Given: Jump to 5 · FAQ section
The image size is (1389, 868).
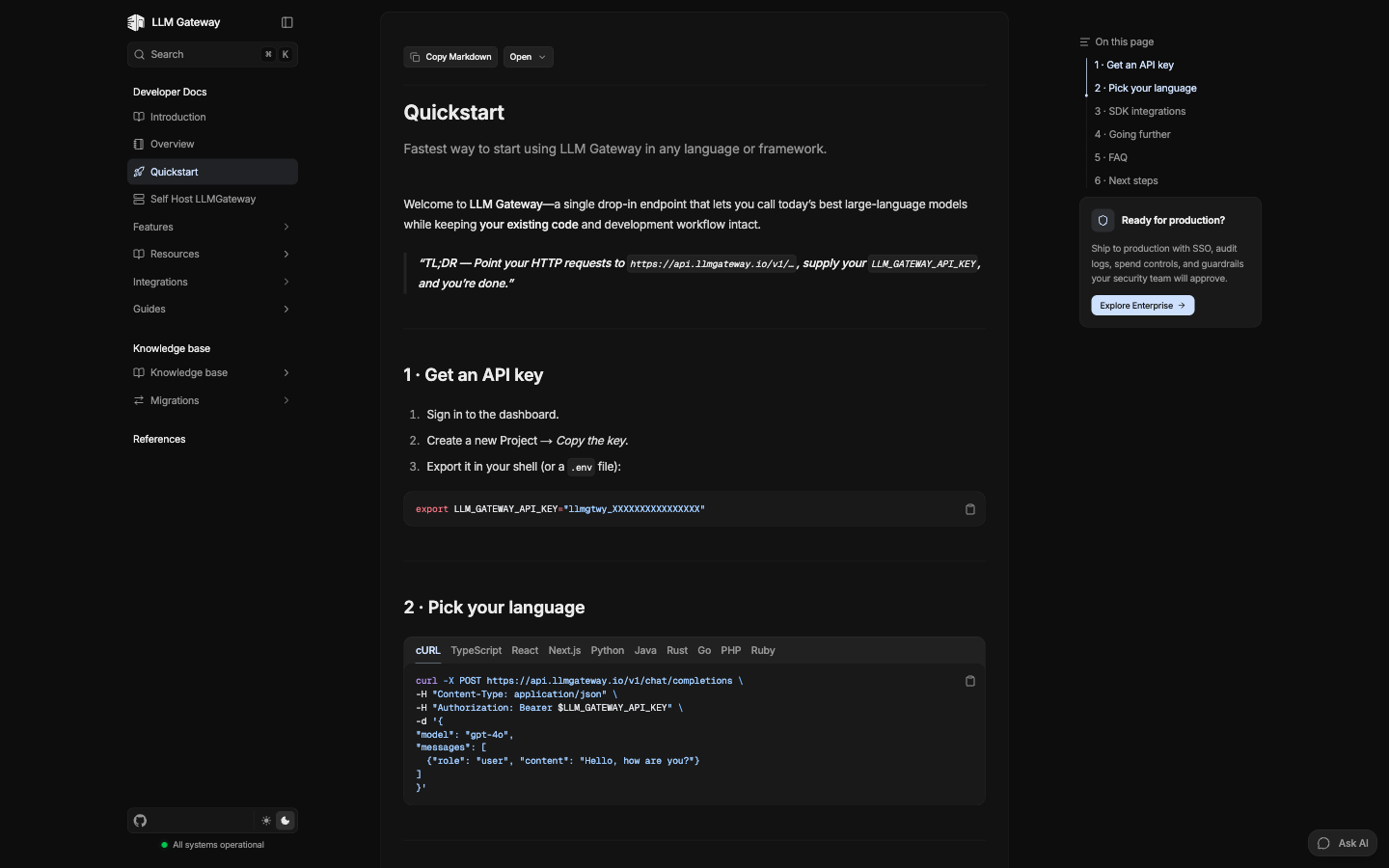Looking at the screenshot, I should click(x=1111, y=158).
